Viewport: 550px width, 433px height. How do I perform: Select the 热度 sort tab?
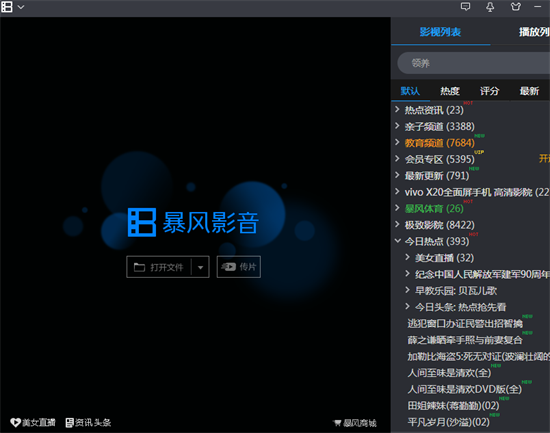coord(450,91)
